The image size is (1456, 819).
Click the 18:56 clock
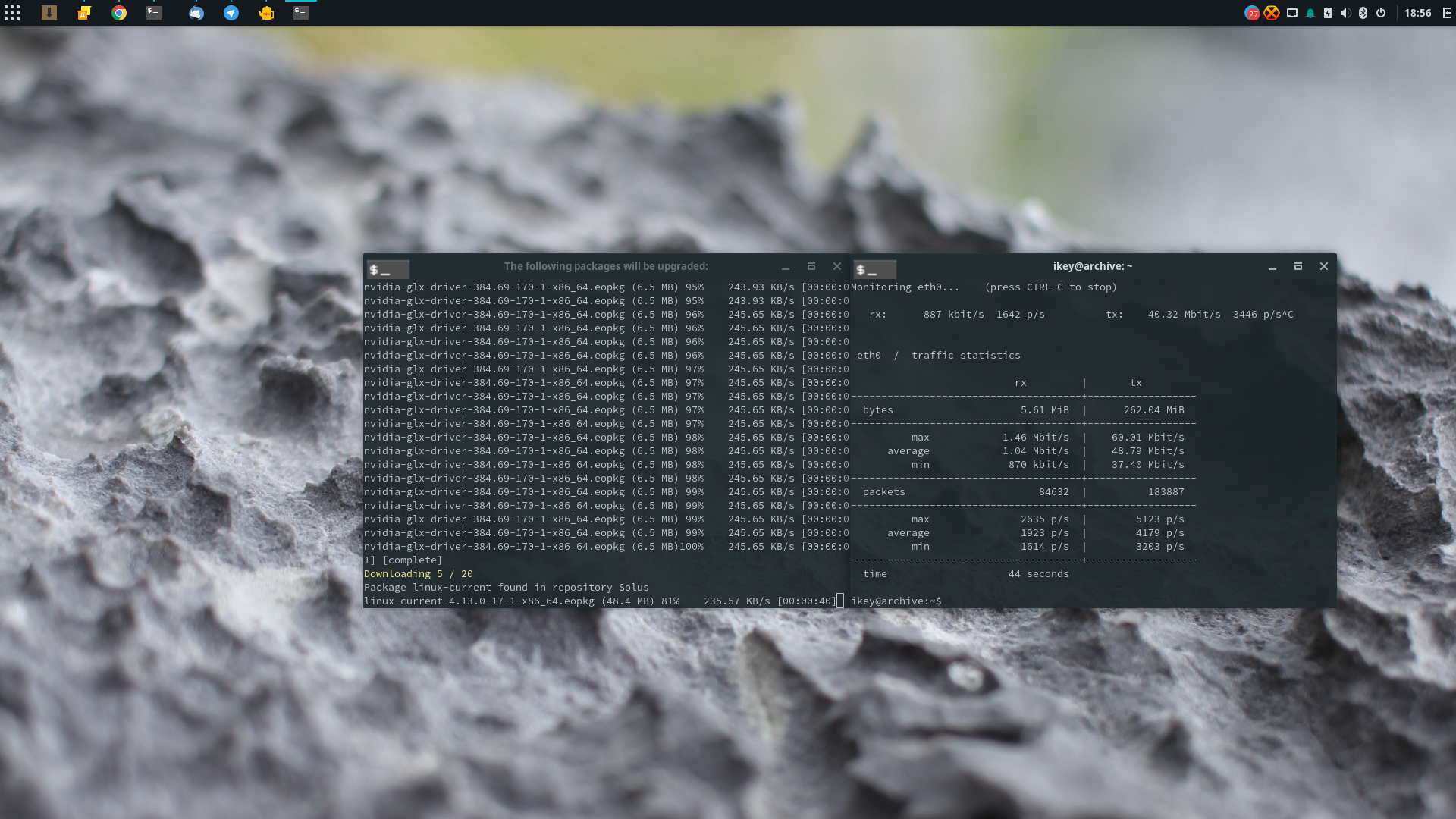(1417, 13)
